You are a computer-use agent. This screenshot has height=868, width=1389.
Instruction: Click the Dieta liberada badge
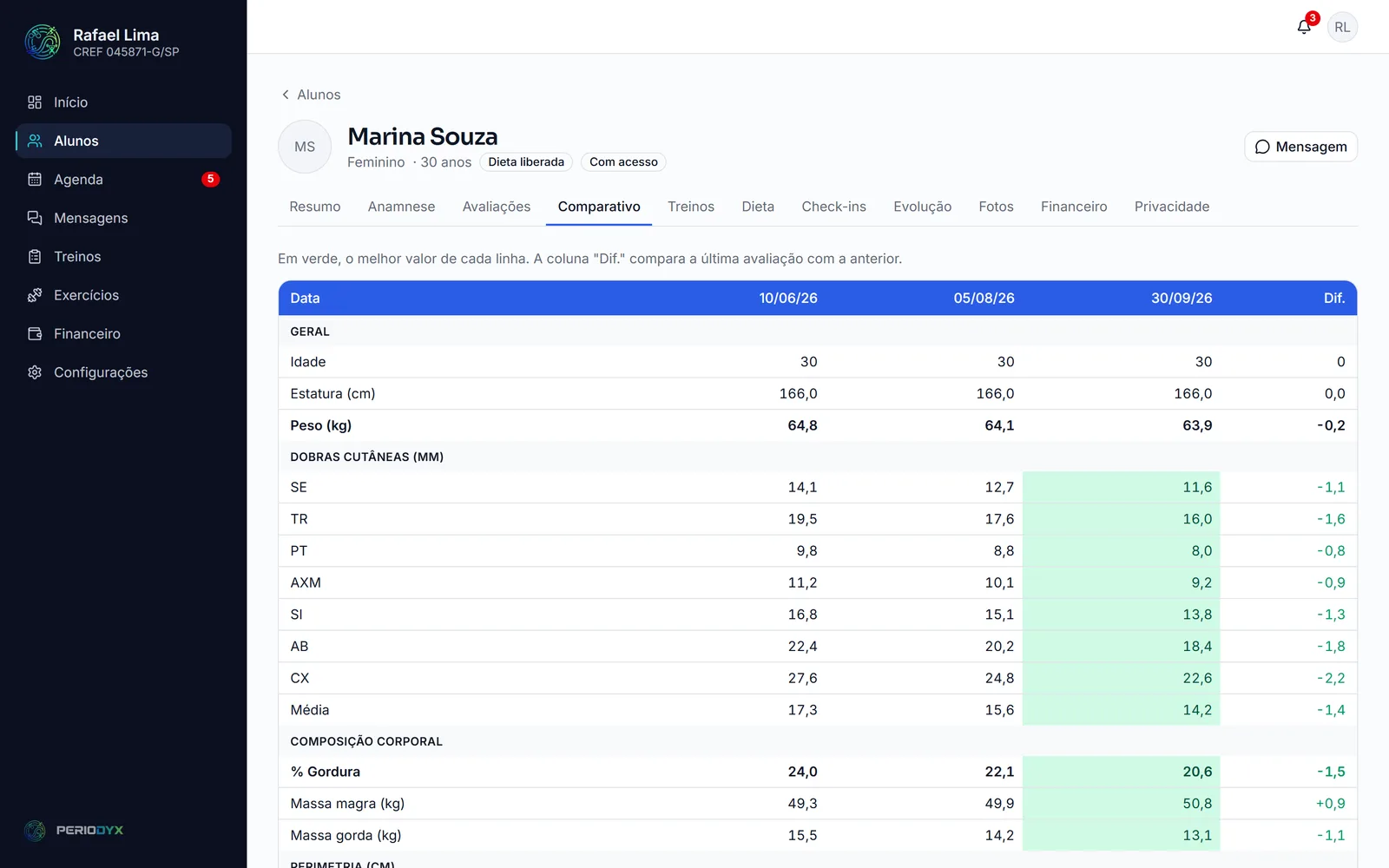coord(526,162)
